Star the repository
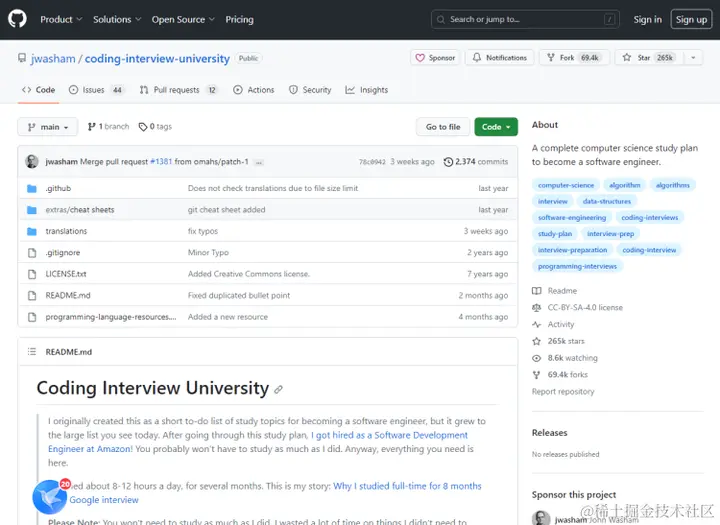 [649, 58]
